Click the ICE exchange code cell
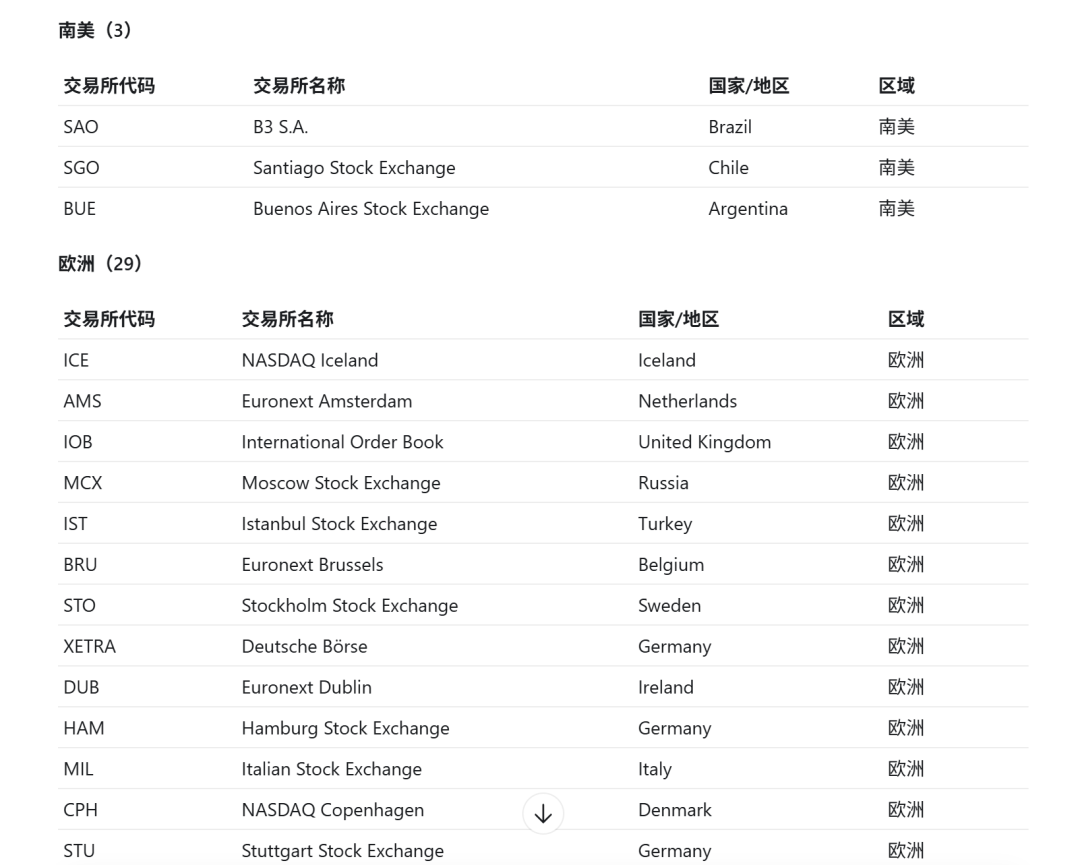1080x865 pixels. click(x=76, y=360)
